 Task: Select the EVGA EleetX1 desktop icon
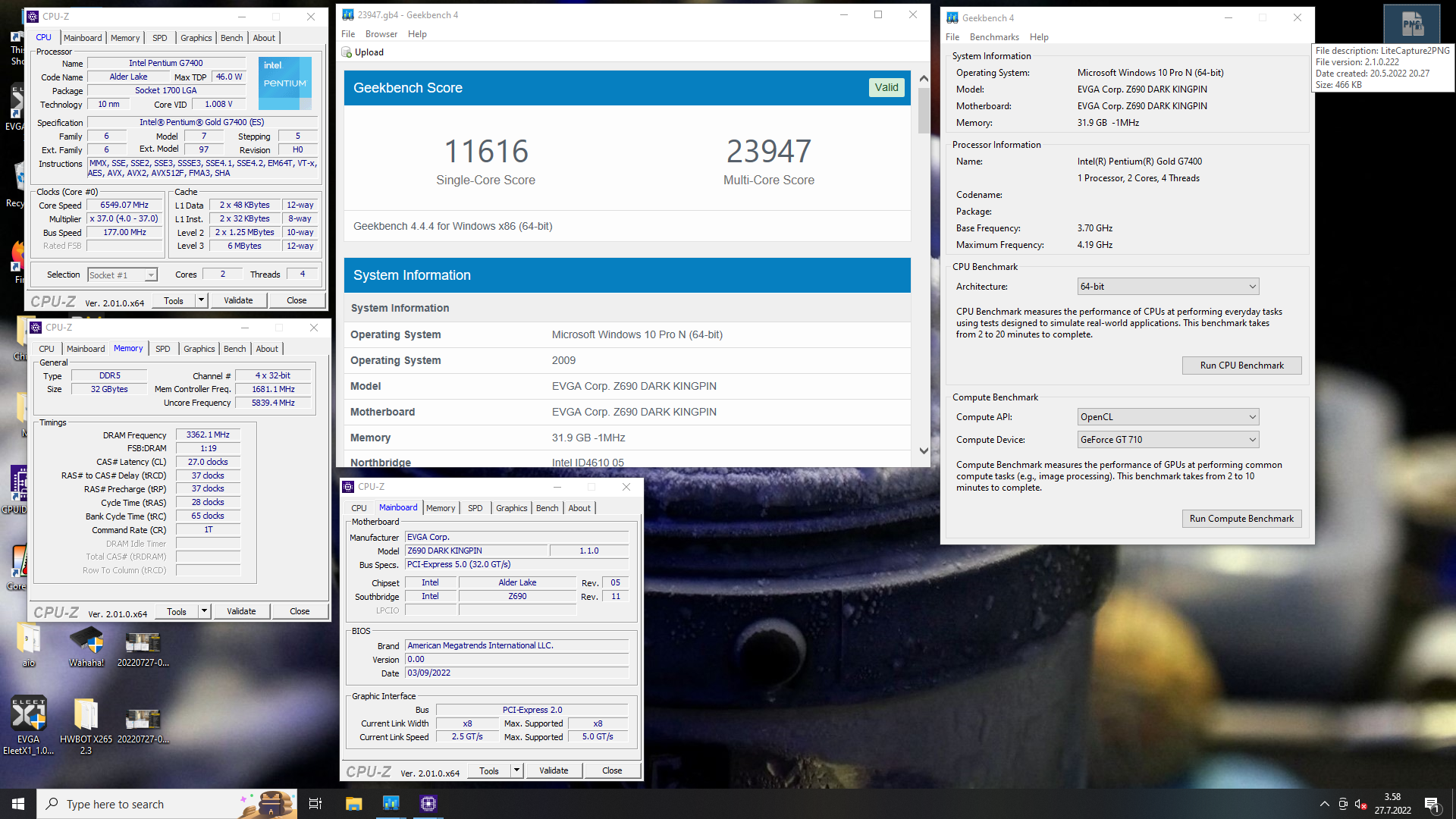pyautogui.click(x=29, y=725)
